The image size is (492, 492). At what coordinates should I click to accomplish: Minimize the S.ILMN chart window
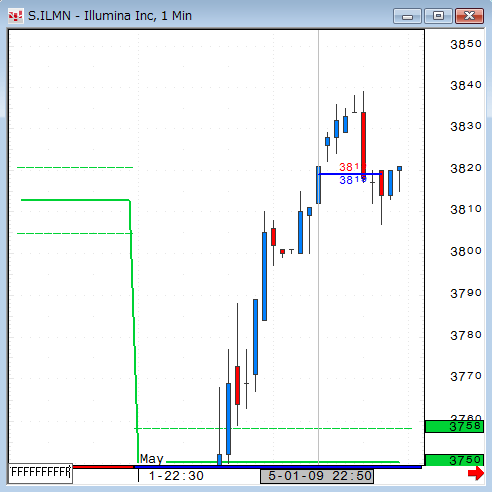point(407,16)
